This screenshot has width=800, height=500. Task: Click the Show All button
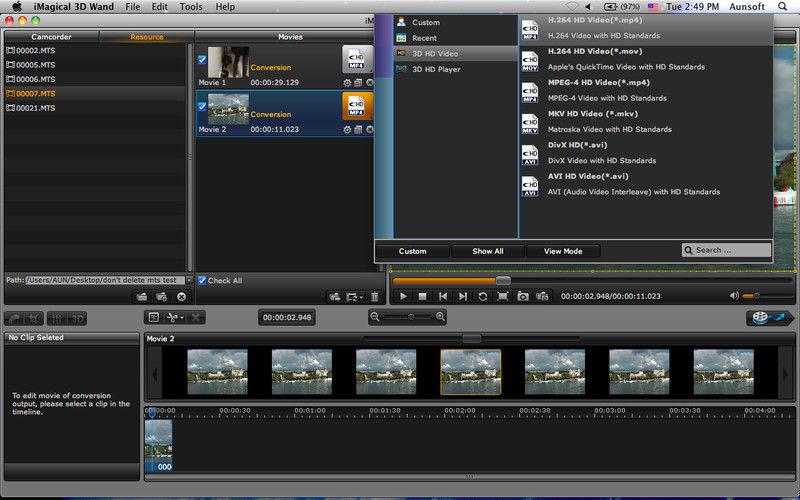(488, 251)
